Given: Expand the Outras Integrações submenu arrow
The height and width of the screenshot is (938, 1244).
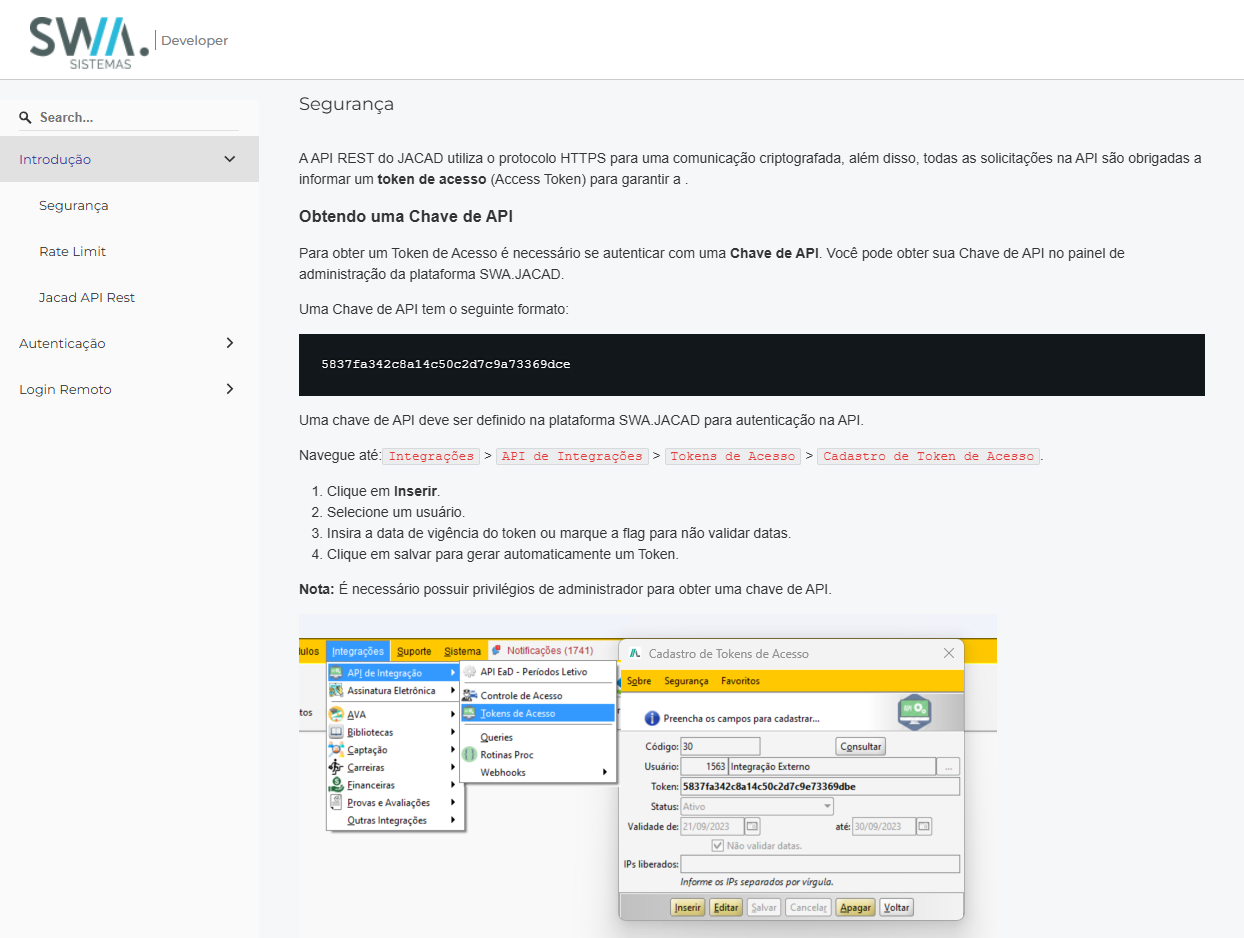Looking at the screenshot, I should [453, 820].
